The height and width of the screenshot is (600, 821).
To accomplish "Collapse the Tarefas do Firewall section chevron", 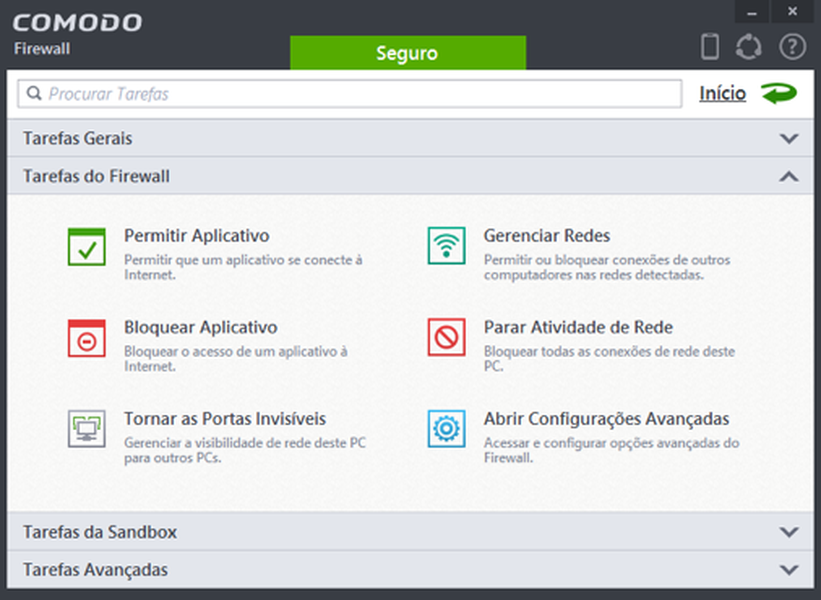I will point(789,176).
